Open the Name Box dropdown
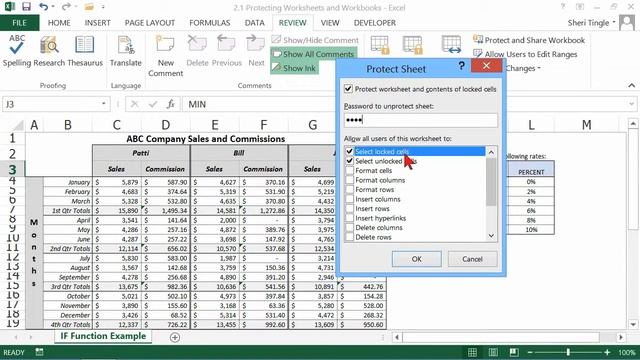 [x=104, y=104]
